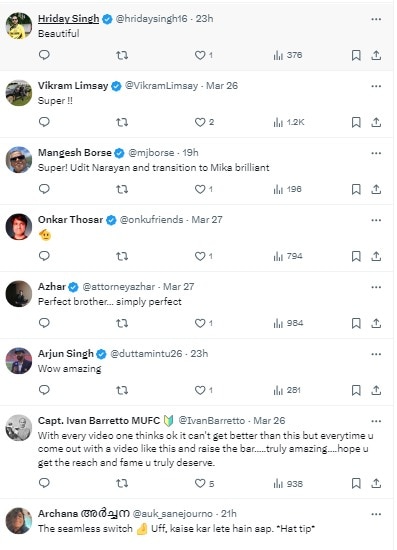Open the Mar 26 timestamp on Ivan Barretto's tweet

point(269,420)
